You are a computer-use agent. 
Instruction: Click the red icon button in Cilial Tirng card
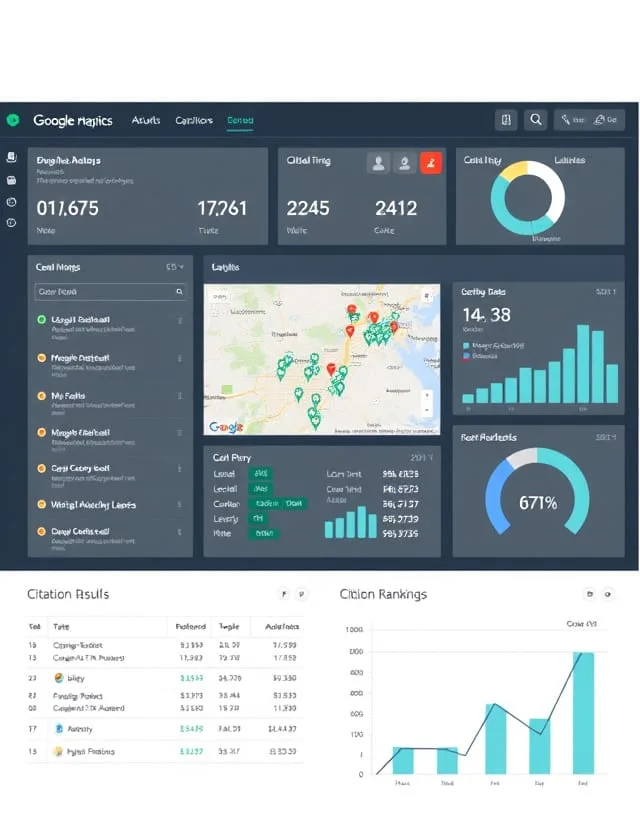[431, 163]
